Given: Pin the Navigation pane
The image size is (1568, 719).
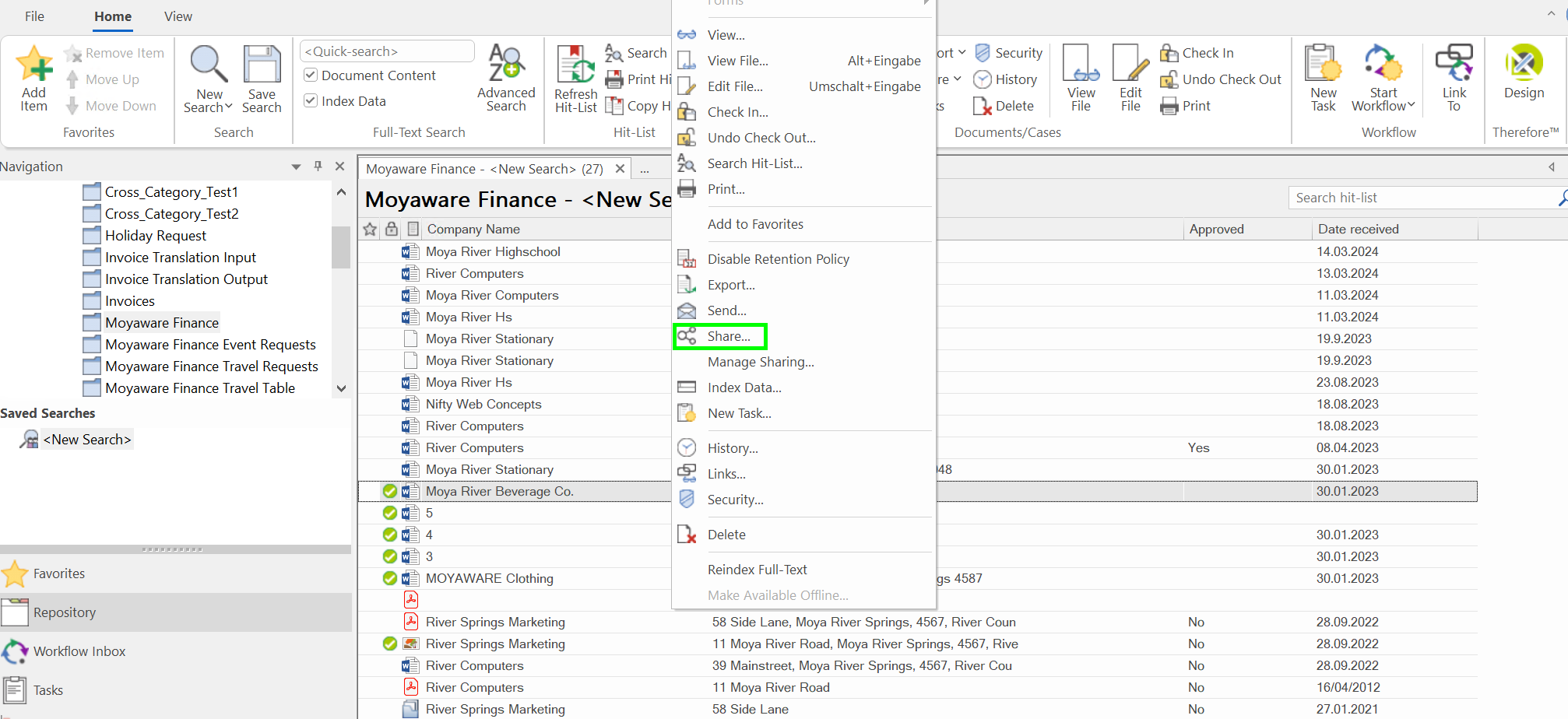Looking at the screenshot, I should pos(318,166).
